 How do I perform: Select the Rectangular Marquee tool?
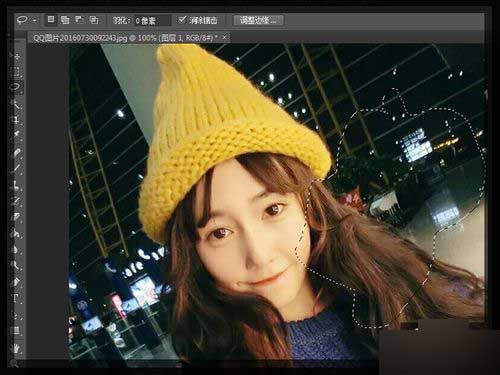(x=16, y=71)
